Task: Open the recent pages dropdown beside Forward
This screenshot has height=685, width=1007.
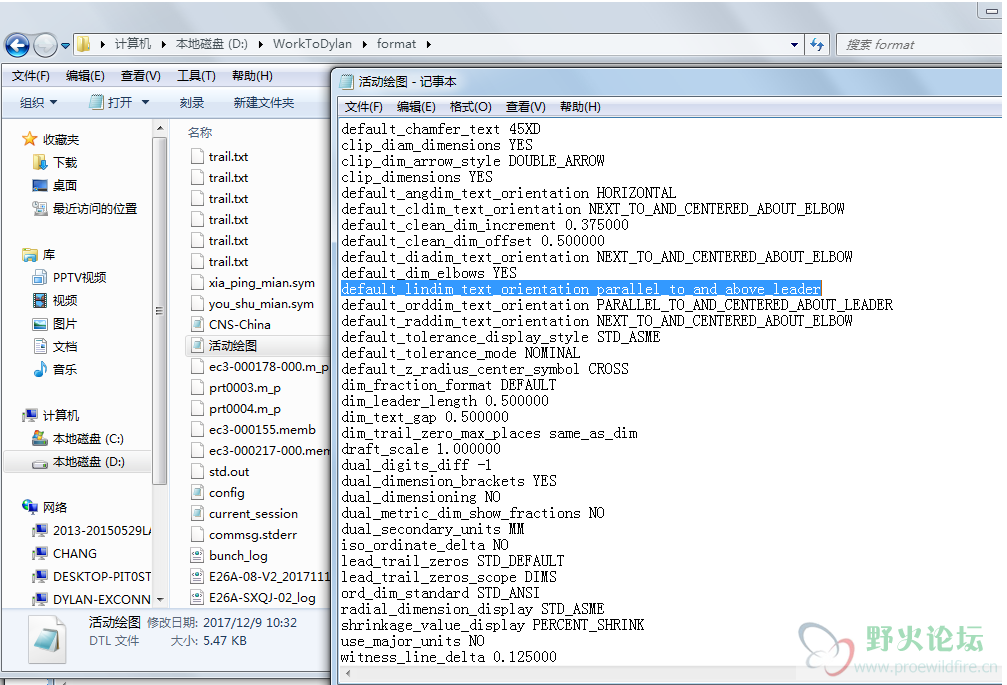Action: pos(65,46)
